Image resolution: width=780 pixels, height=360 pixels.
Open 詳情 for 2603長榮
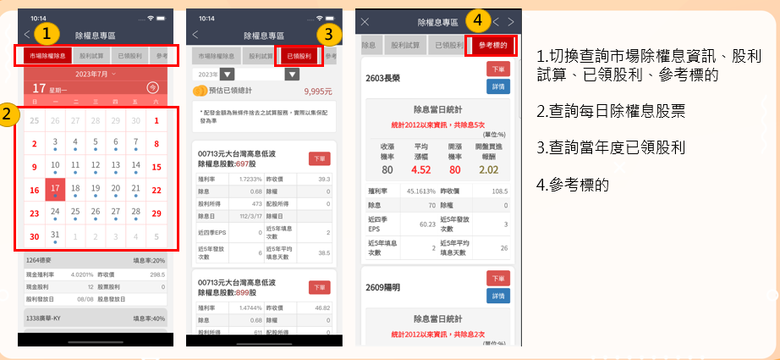(498, 87)
